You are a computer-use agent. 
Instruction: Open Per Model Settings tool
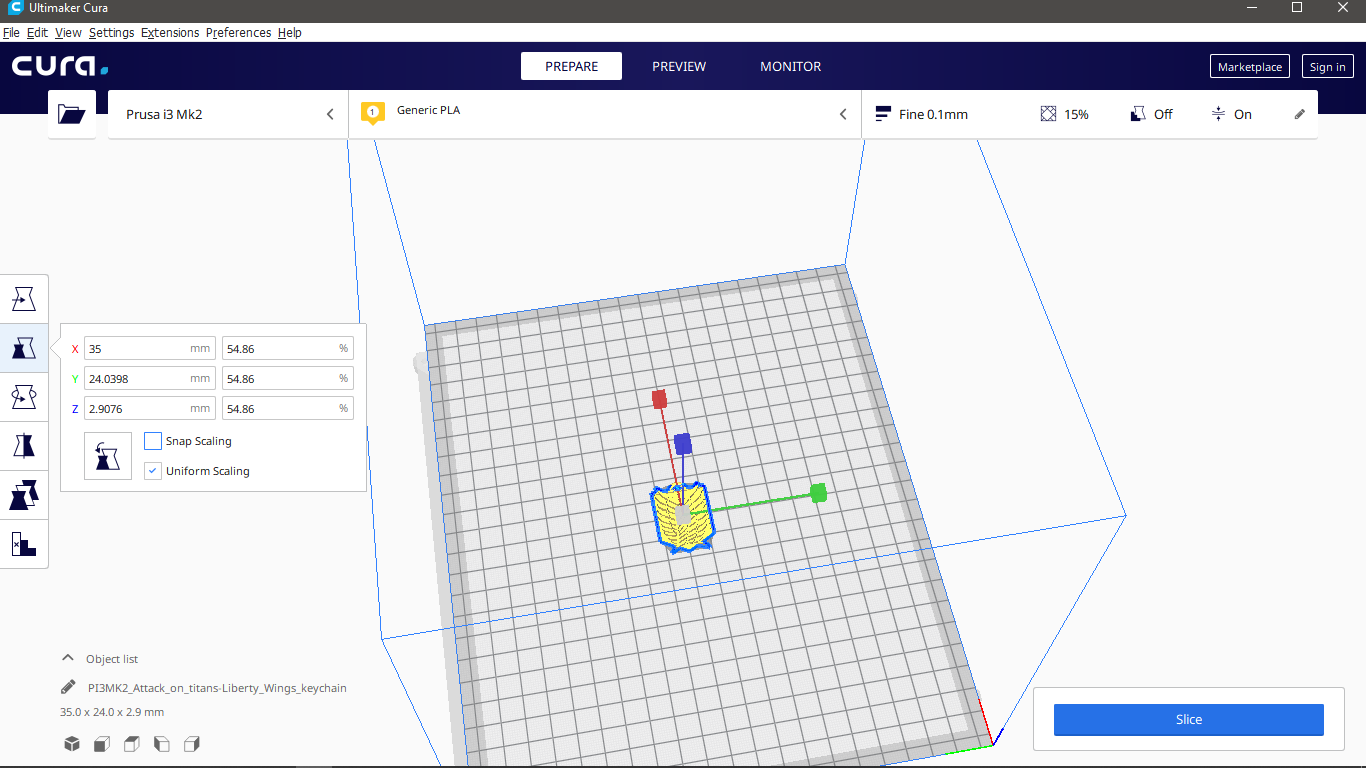[x=24, y=495]
